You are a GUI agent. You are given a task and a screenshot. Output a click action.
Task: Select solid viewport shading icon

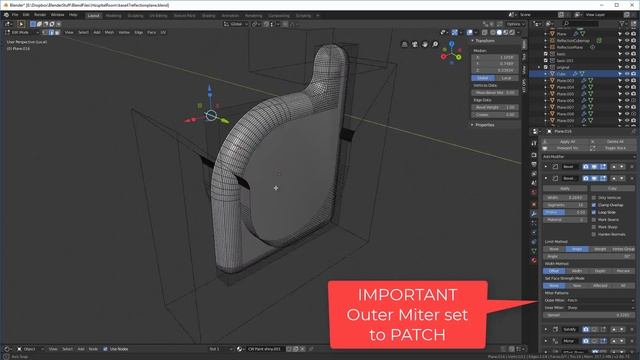499,32
